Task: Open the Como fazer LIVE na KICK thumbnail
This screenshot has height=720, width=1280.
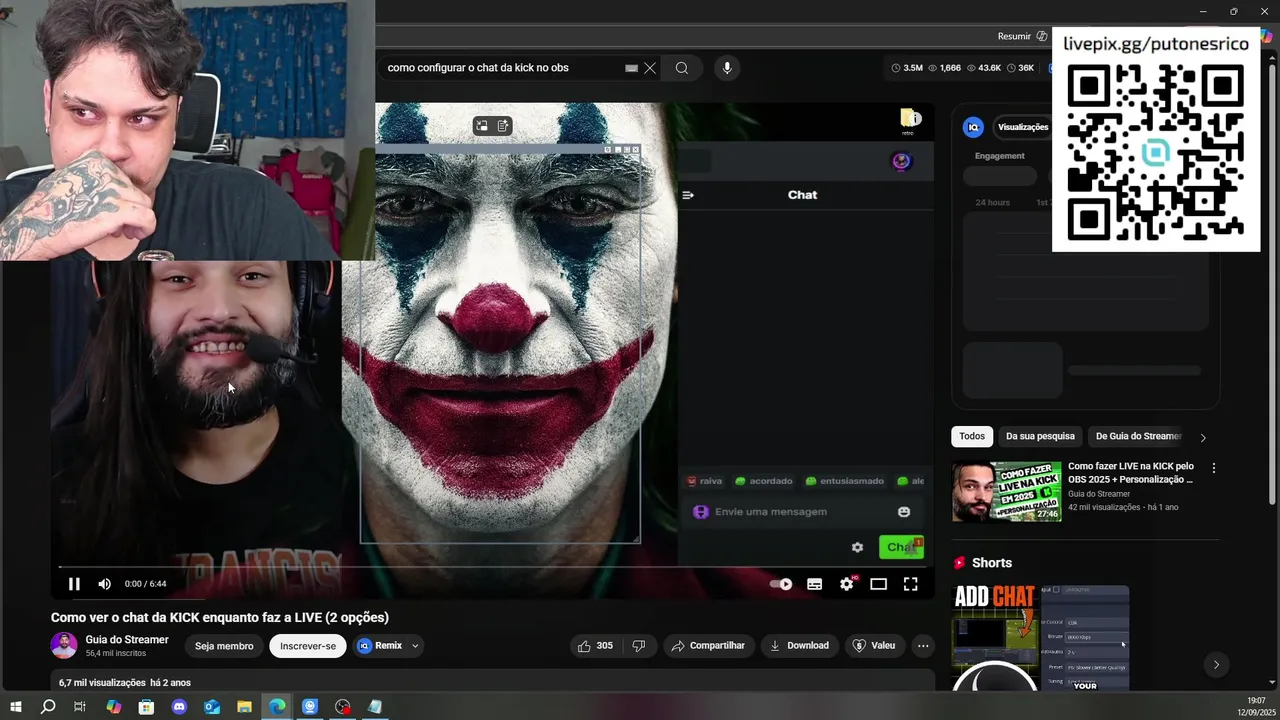Action: click(x=1006, y=492)
